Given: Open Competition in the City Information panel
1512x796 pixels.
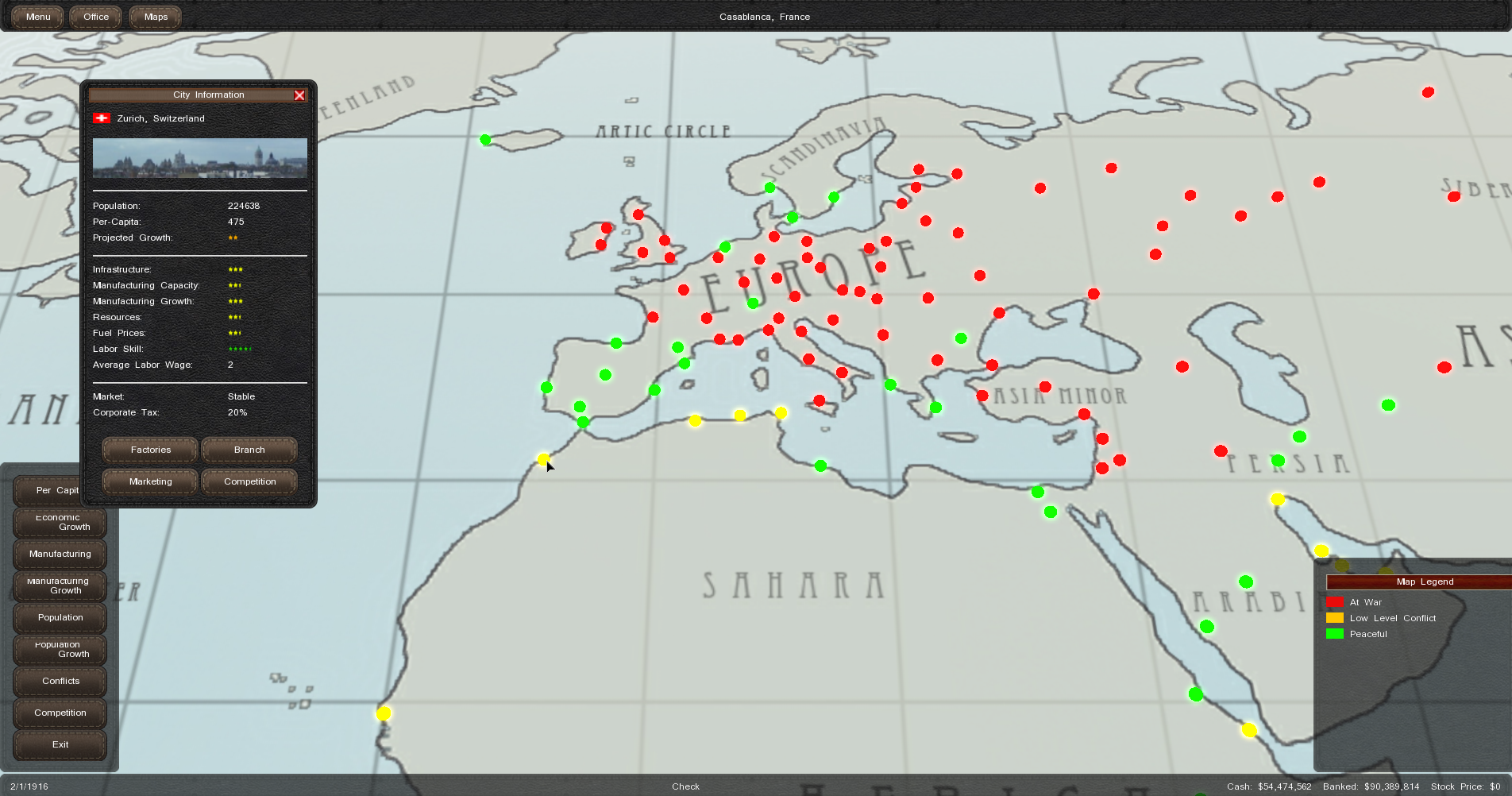Looking at the screenshot, I should coord(249,481).
